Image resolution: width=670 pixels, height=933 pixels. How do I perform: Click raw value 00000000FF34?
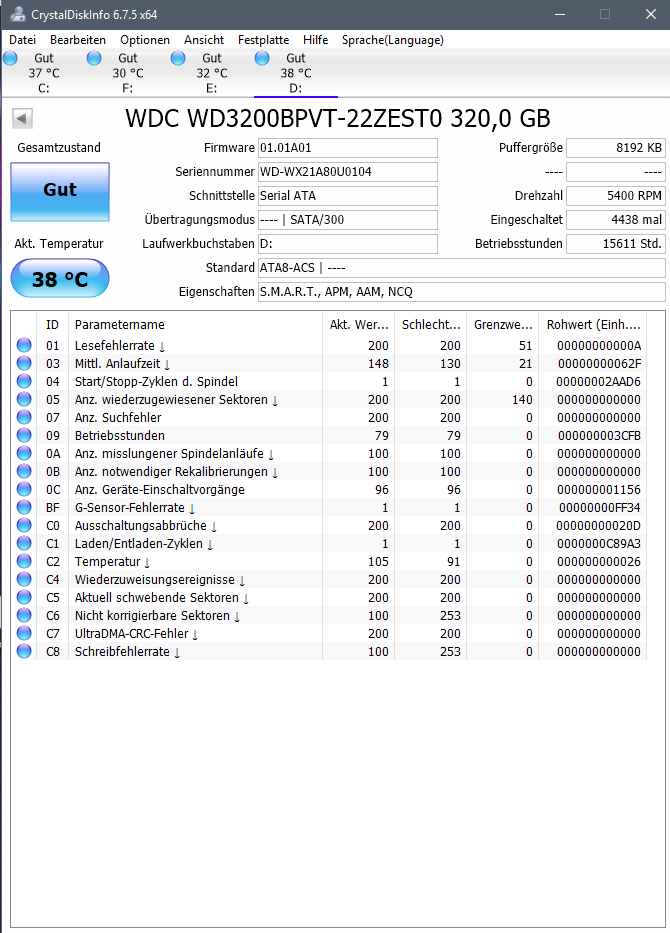coord(599,508)
